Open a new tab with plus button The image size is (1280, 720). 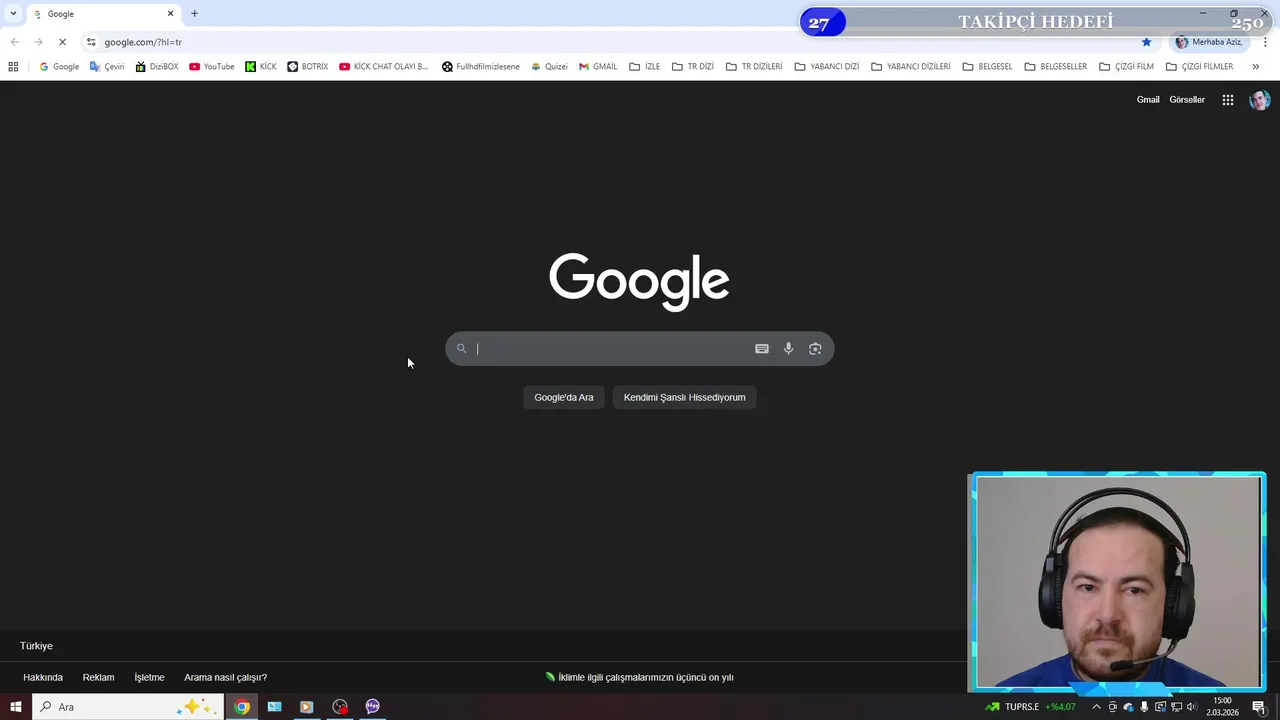[x=194, y=14]
